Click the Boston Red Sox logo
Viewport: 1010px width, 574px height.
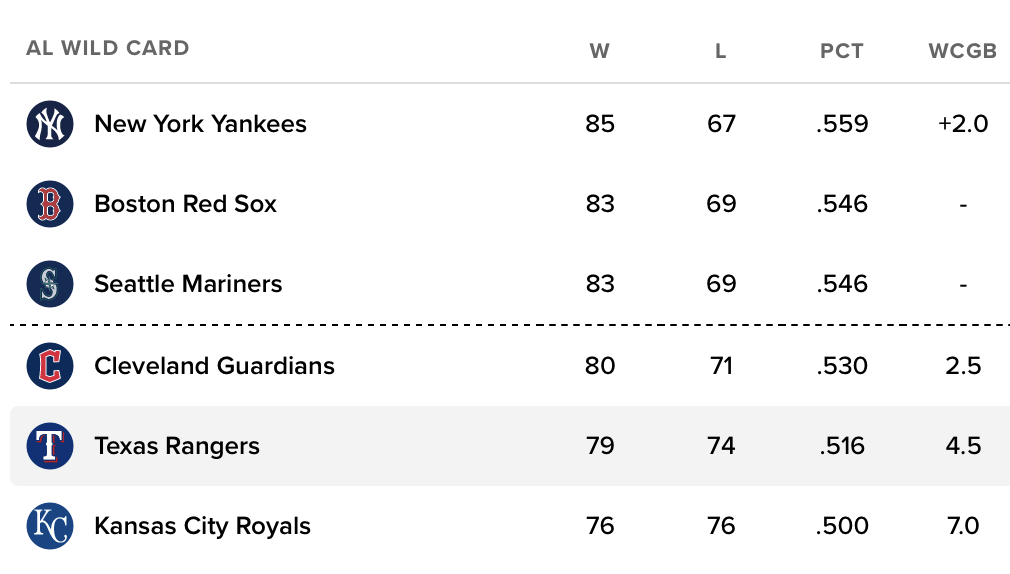(x=50, y=204)
